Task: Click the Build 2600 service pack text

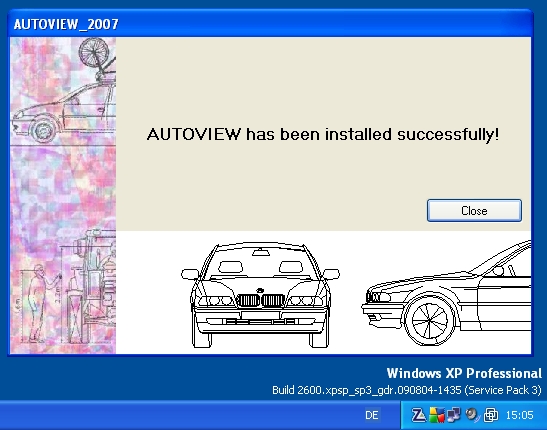Action: pos(407,390)
